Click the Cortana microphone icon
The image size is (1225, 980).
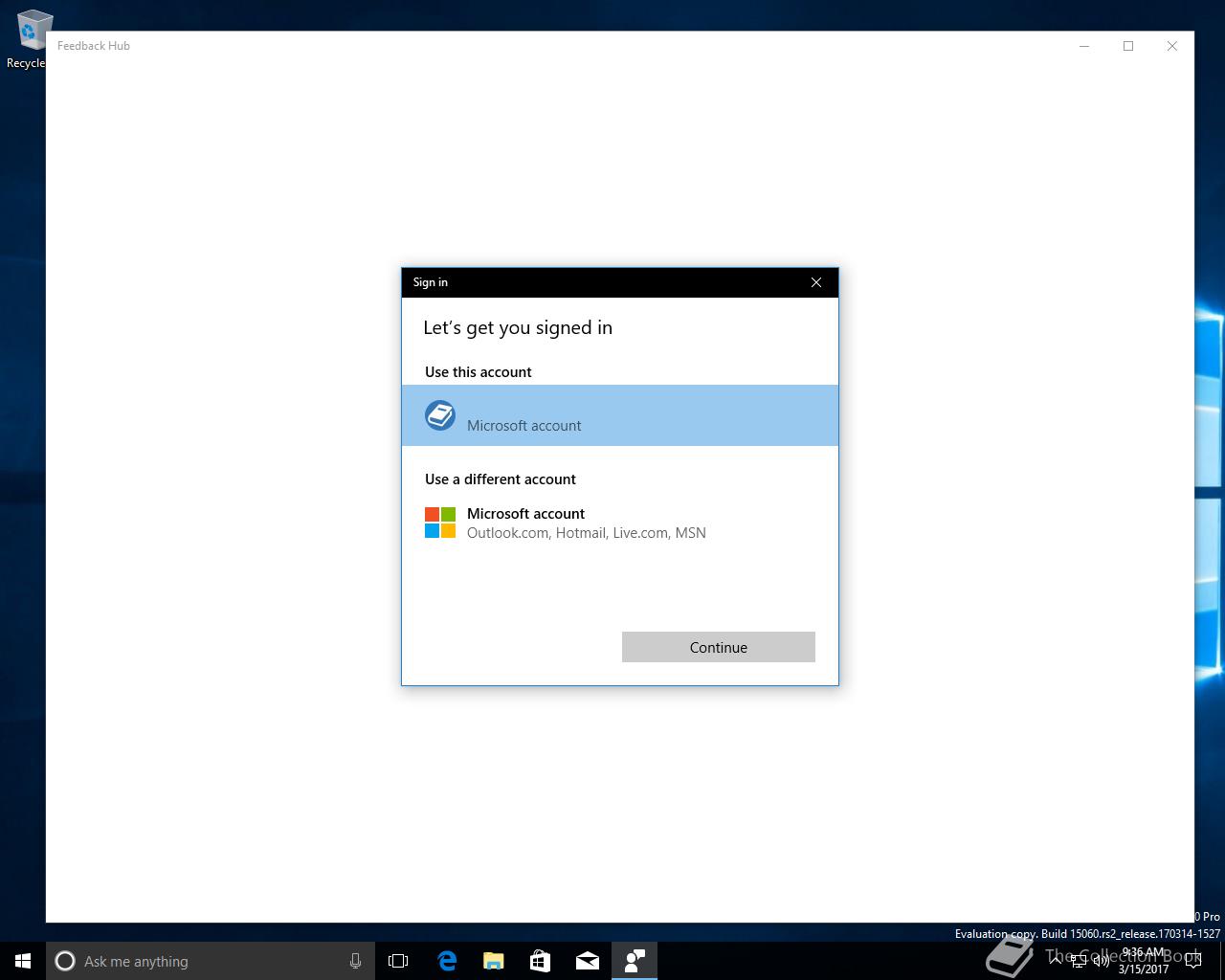click(355, 961)
